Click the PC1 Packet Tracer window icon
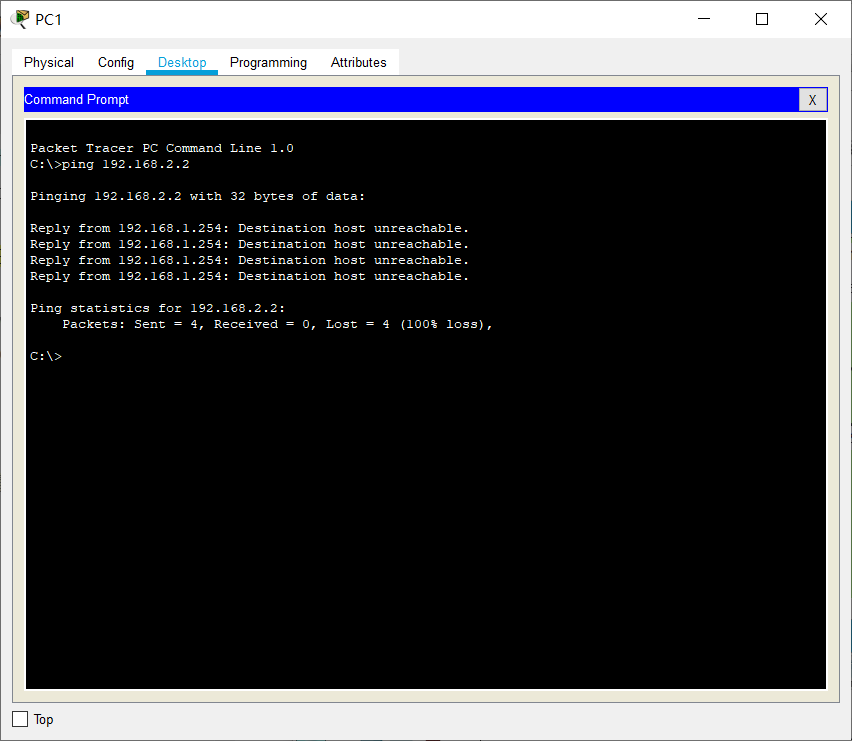The image size is (852, 741). [x=20, y=20]
